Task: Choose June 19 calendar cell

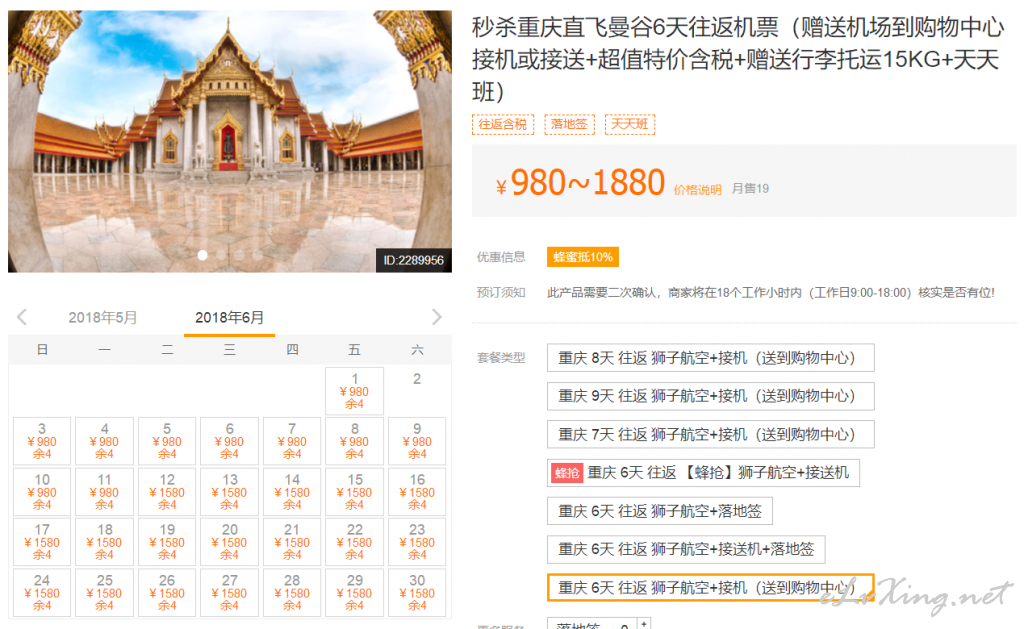Action: coord(167,541)
